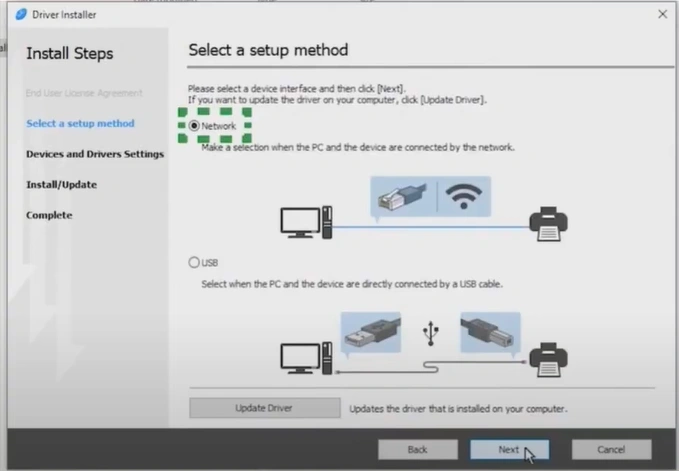Select the 'Select a setup method' step
Screen dimensions: 679x471
coord(80,123)
